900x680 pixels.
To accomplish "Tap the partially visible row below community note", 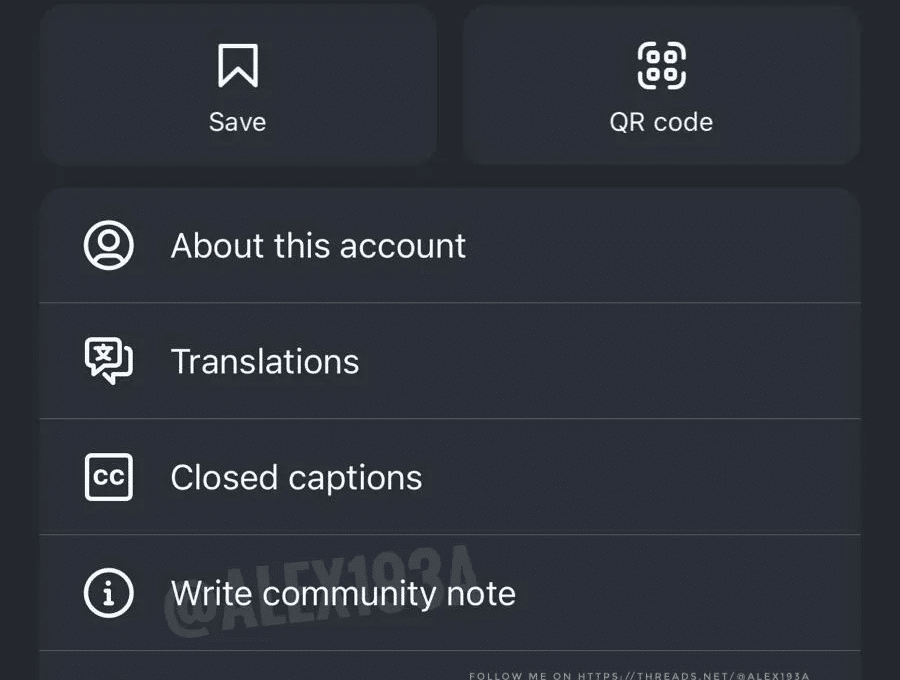I will pos(450,666).
